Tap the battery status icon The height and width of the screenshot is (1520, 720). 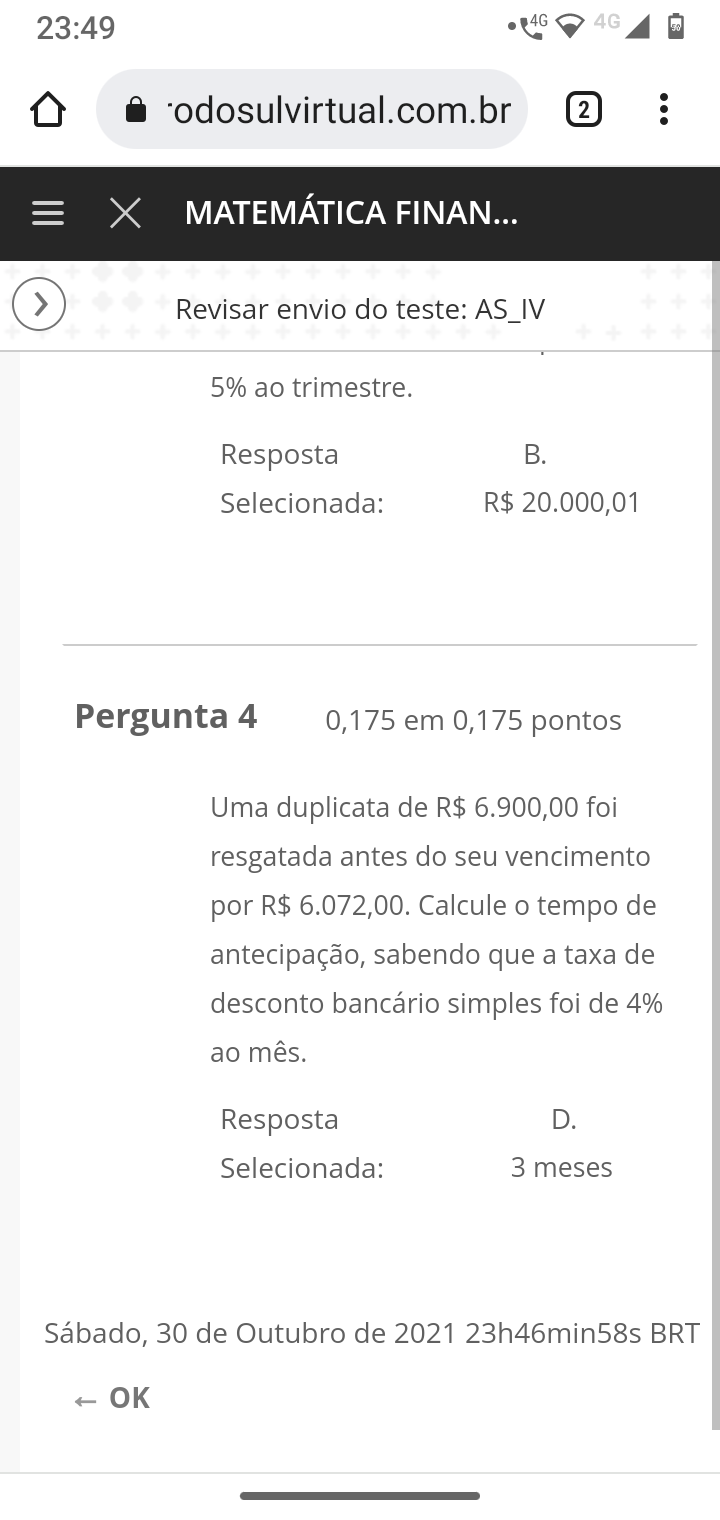pyautogui.click(x=676, y=26)
